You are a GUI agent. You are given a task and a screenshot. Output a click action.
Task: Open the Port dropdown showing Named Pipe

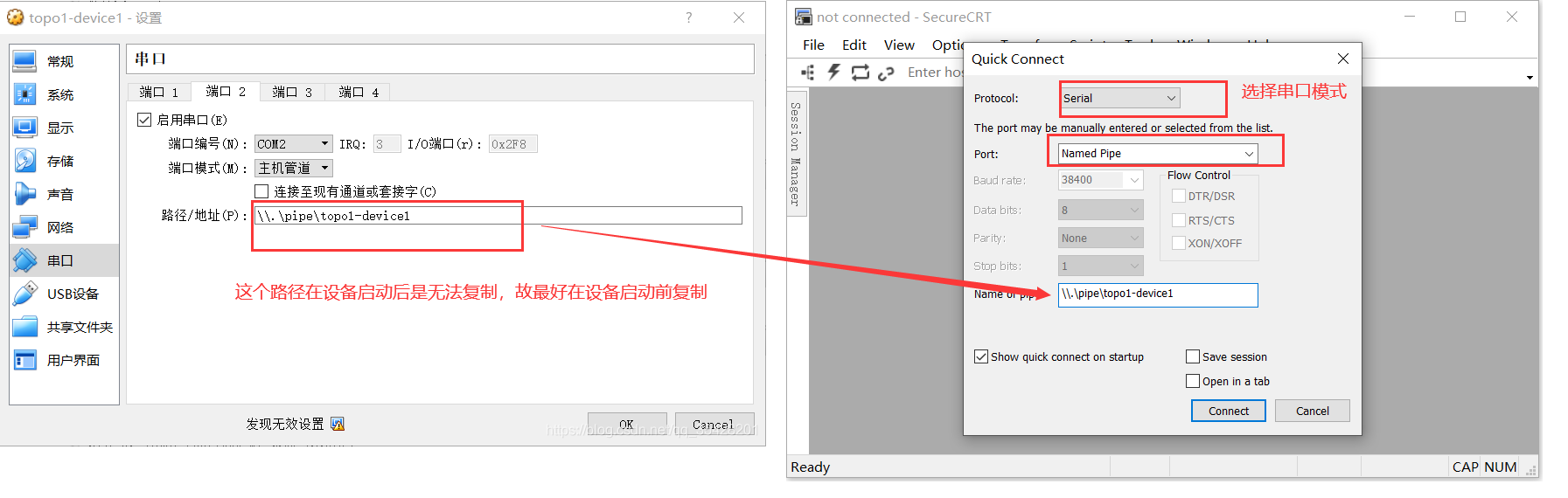click(x=1158, y=154)
